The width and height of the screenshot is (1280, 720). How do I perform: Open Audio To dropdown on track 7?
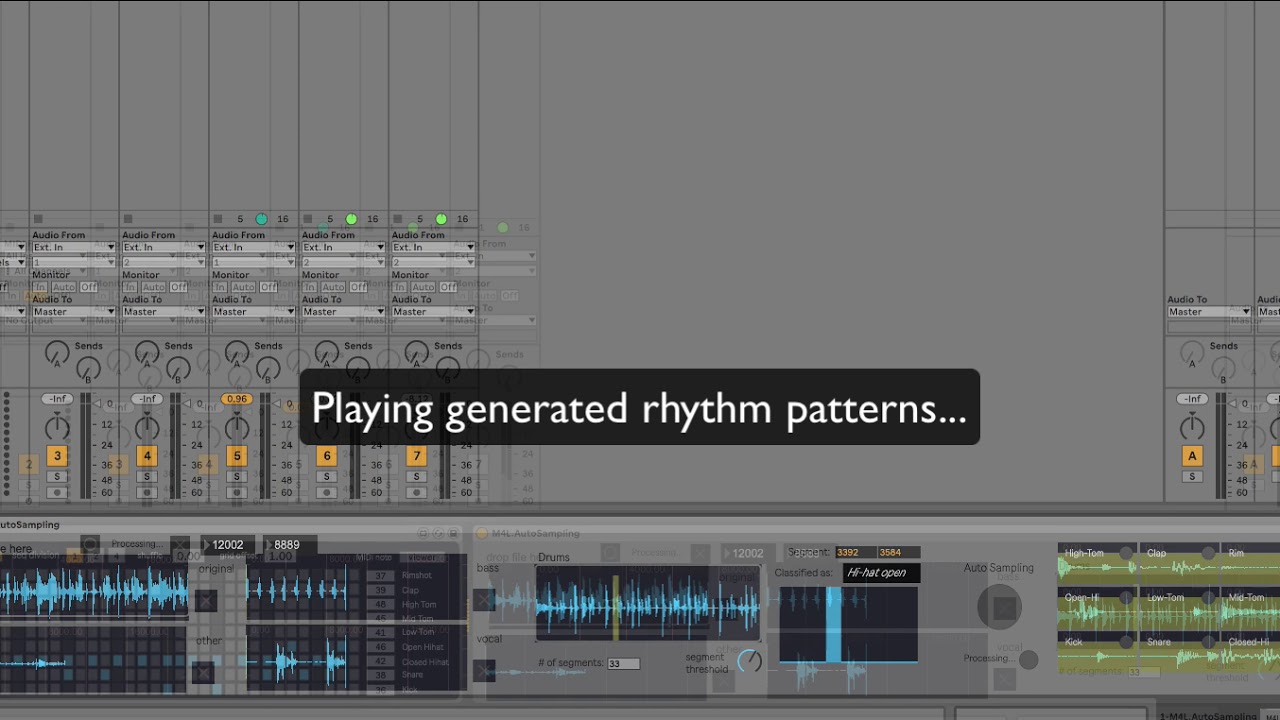tap(434, 311)
